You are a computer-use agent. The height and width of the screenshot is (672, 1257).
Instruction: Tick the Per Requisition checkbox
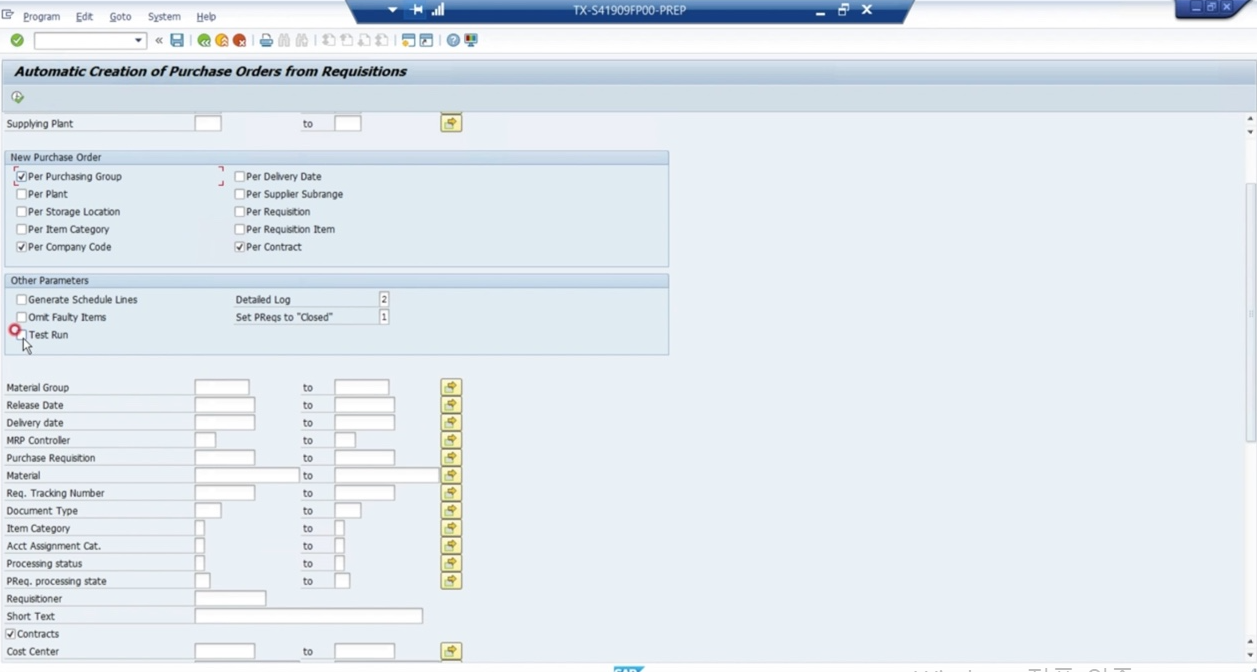[x=239, y=212]
